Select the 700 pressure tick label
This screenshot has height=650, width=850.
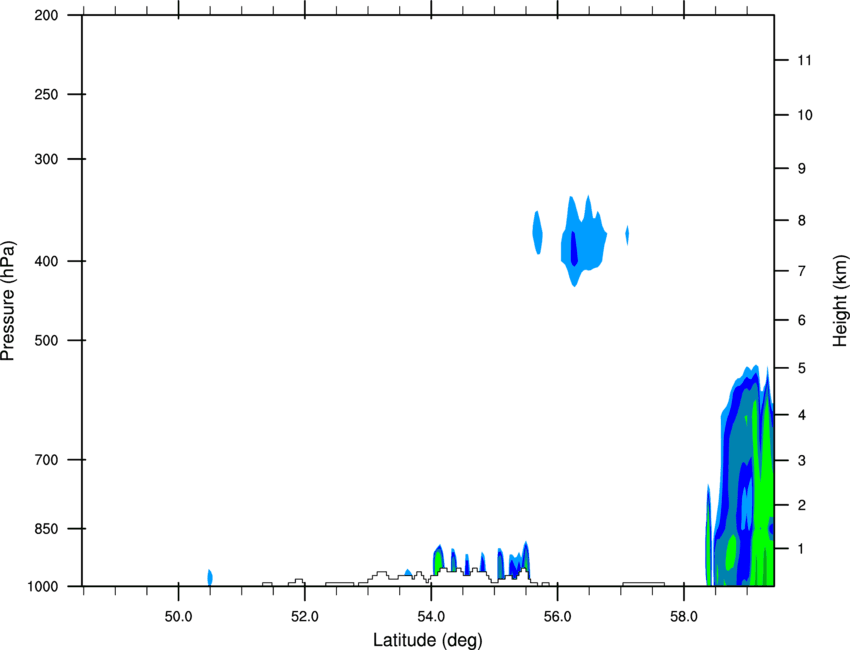click(46, 460)
